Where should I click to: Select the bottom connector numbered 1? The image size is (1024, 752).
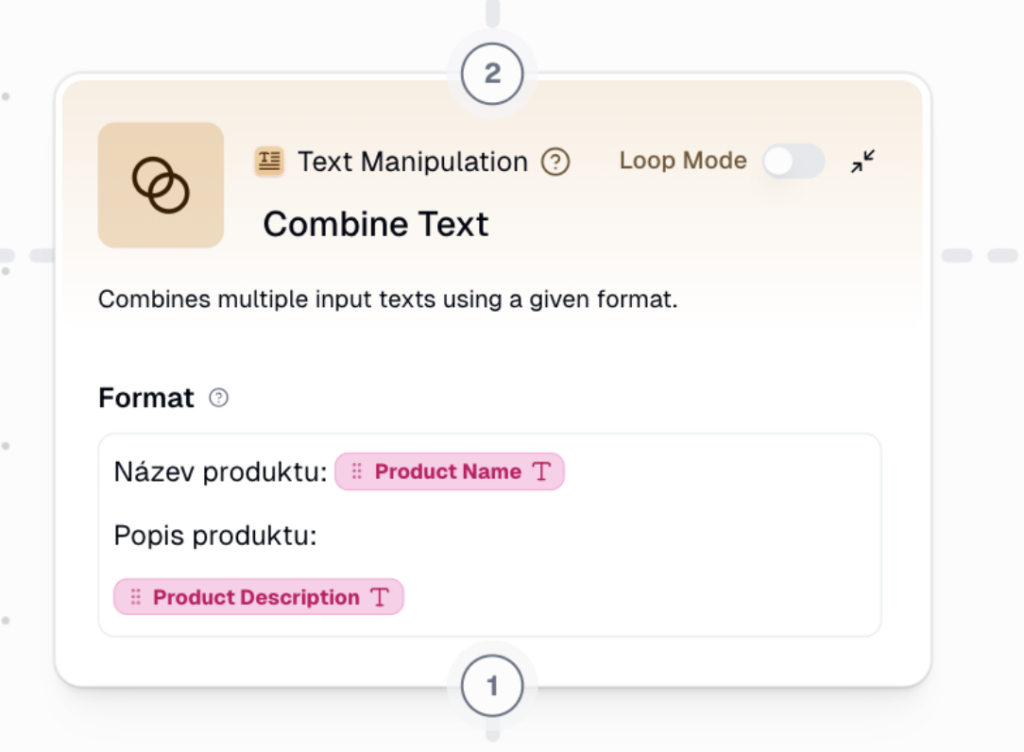tap(492, 687)
